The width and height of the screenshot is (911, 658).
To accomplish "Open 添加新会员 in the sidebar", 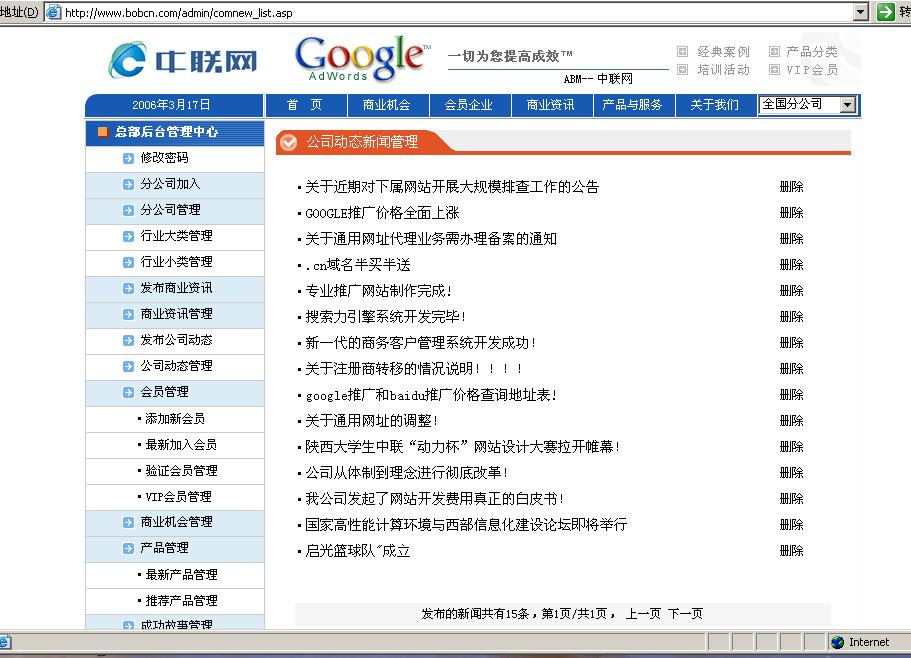I will tap(175, 419).
